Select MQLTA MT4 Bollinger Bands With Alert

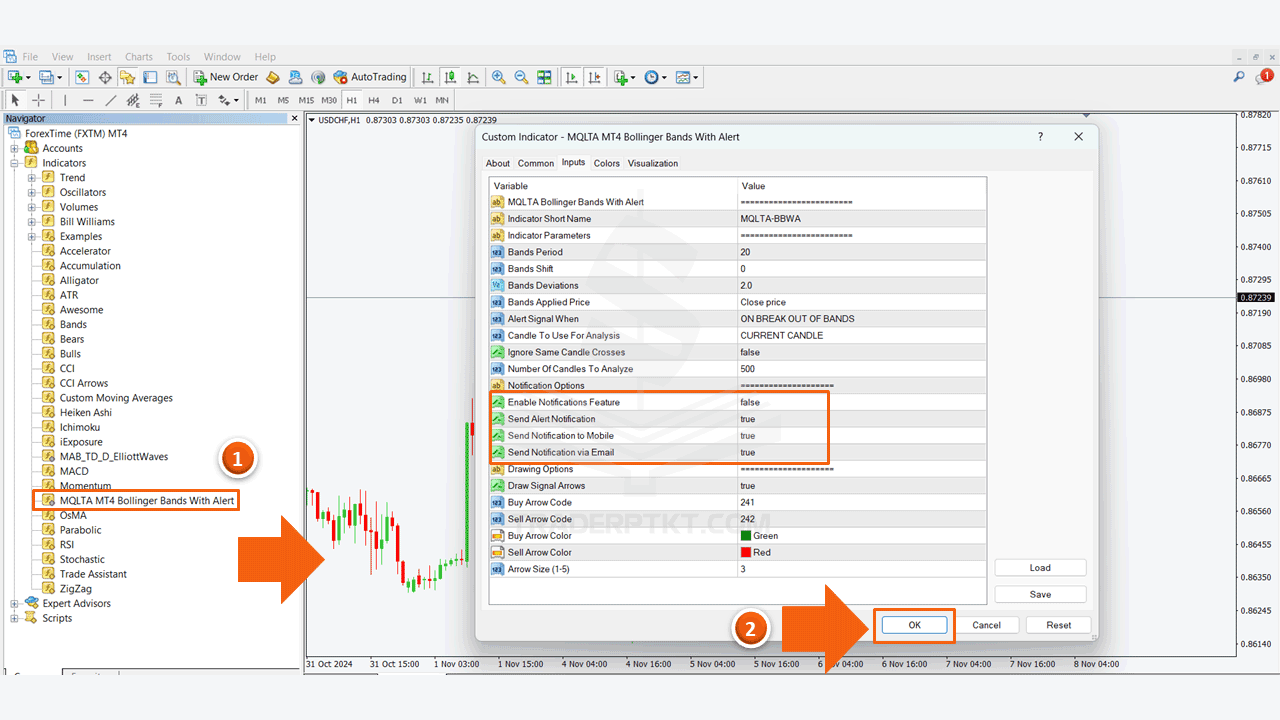pyautogui.click(x=147, y=500)
